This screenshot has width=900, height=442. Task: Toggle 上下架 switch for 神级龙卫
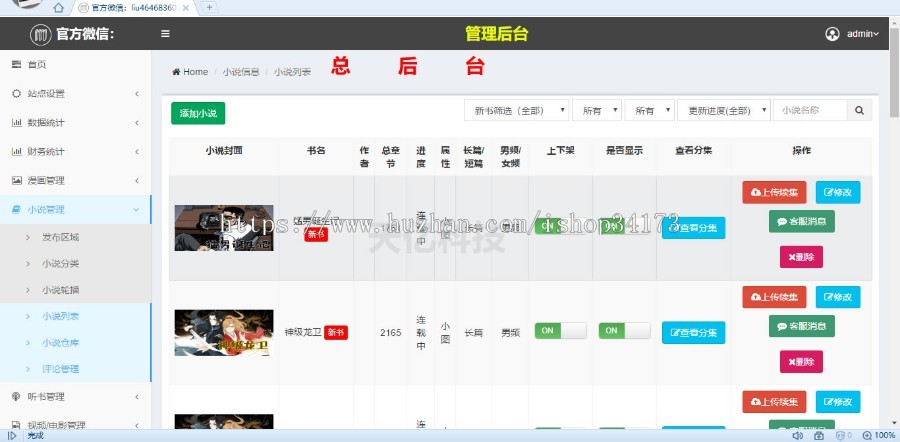[560, 331]
